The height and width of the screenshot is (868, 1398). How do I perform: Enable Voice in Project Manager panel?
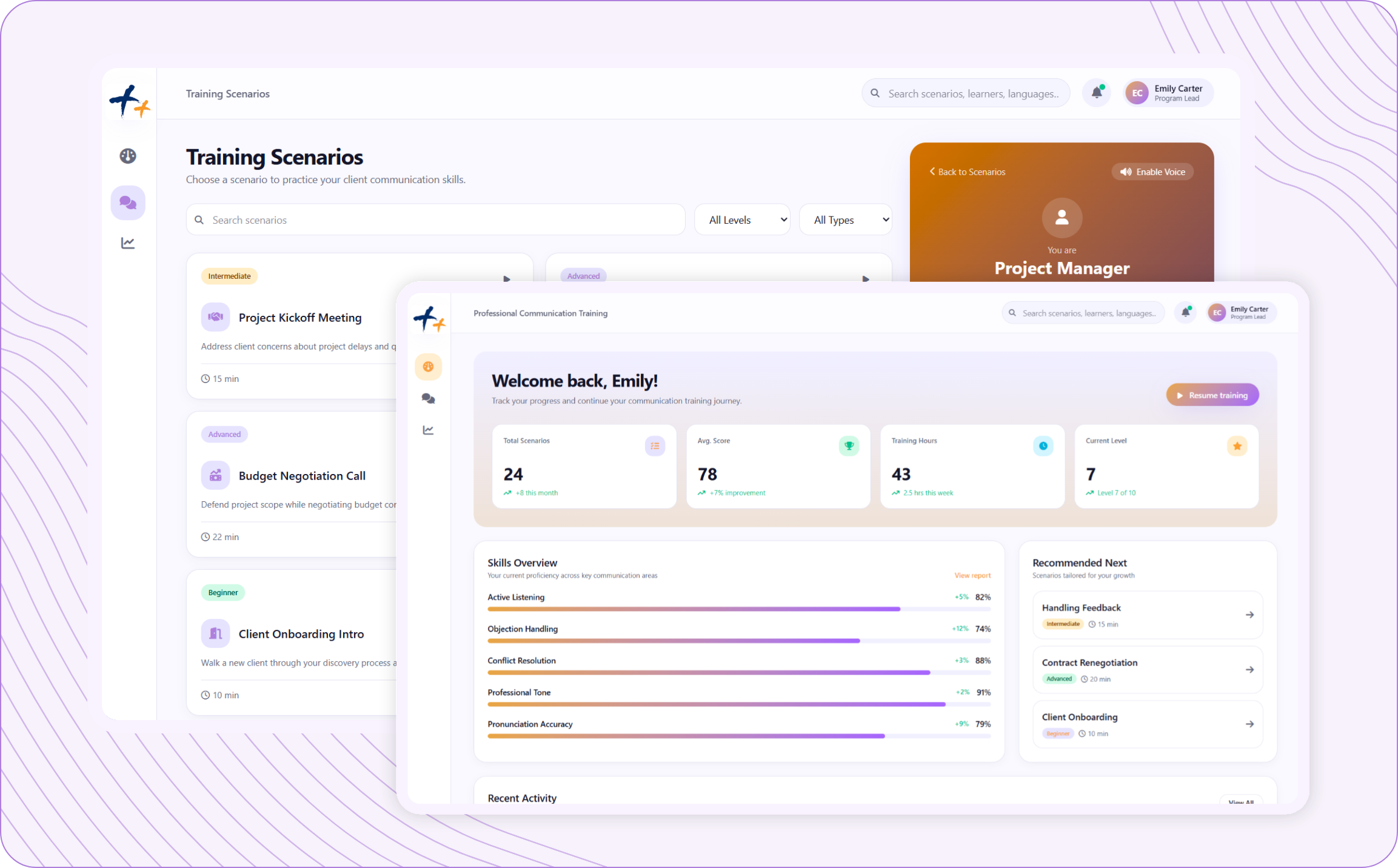point(1152,172)
